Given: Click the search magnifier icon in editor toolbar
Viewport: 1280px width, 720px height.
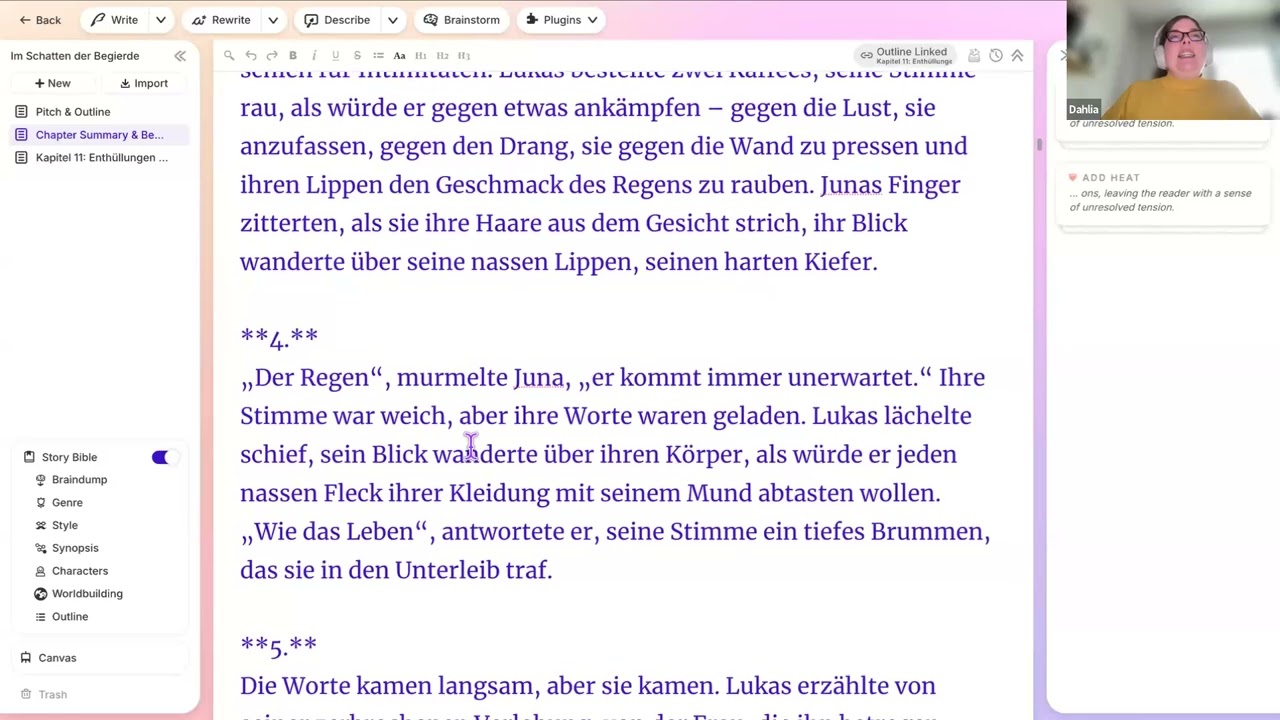Looking at the screenshot, I should tap(229, 56).
